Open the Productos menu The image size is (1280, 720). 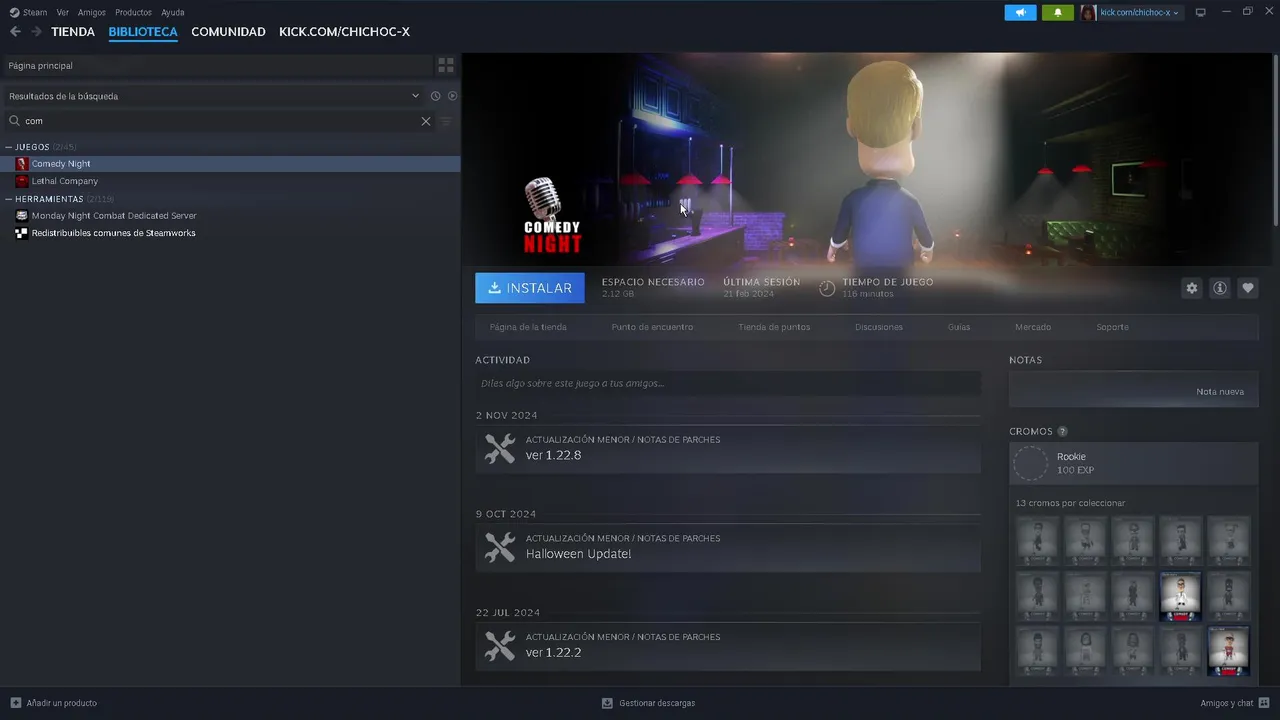click(133, 12)
